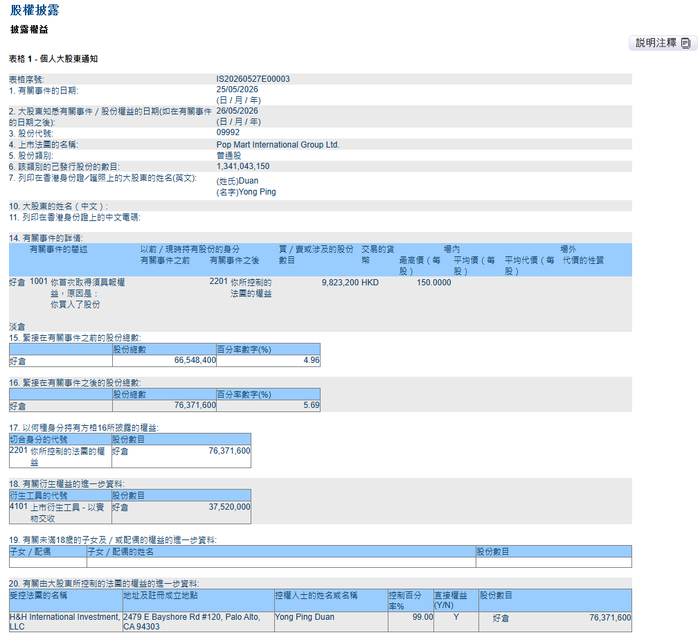This screenshot has width=700, height=640.
Task: Select form serial number IS20260527E00003
Action: (x=253, y=79)
